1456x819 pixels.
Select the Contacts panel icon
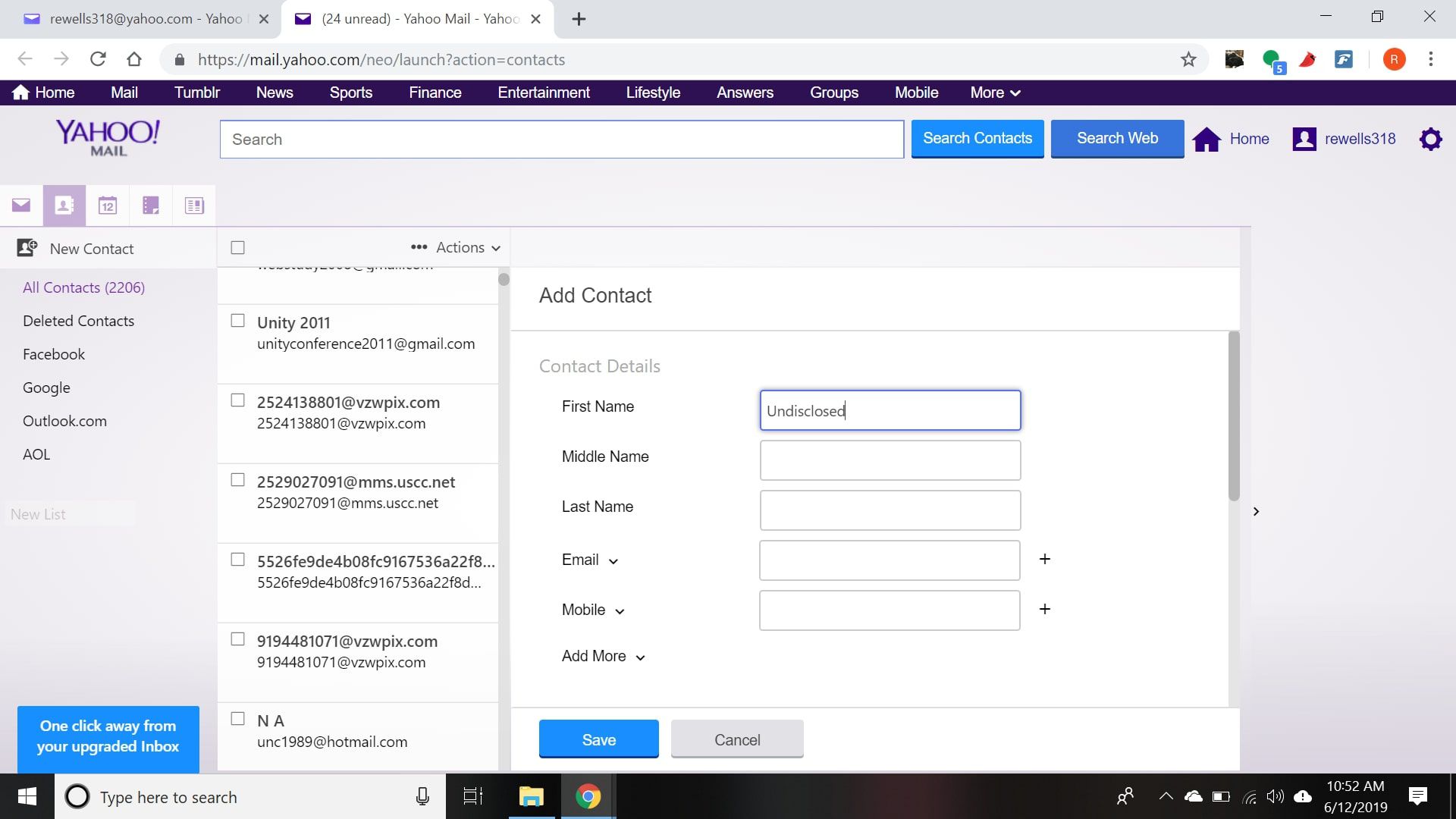[x=63, y=205]
